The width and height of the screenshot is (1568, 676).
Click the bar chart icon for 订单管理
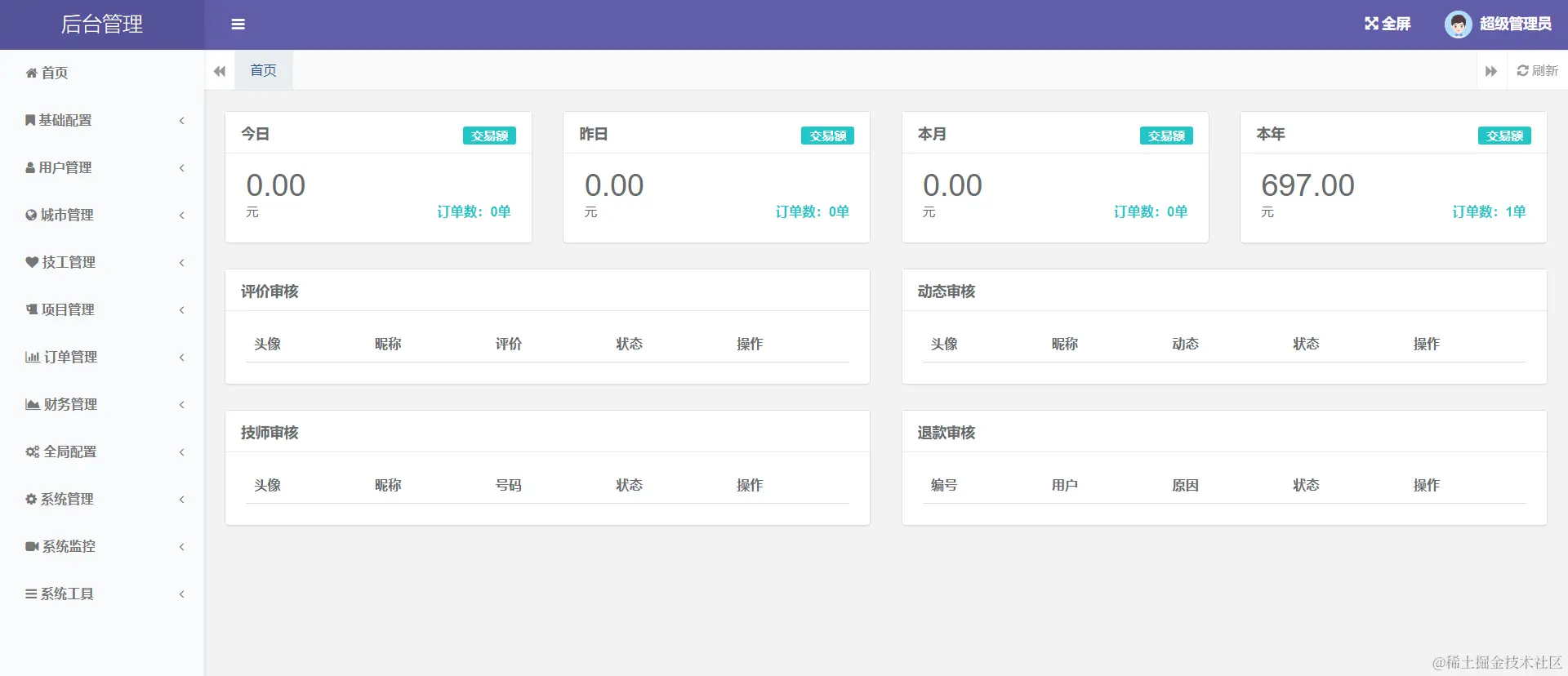click(33, 357)
